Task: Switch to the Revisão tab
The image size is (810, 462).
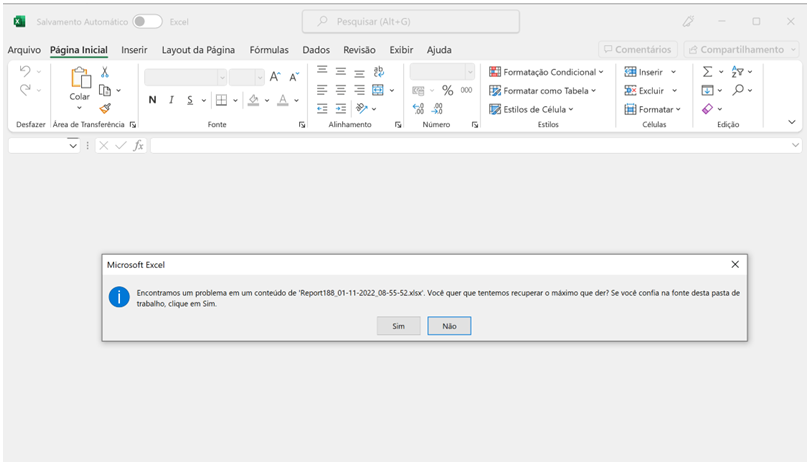Action: [x=360, y=50]
